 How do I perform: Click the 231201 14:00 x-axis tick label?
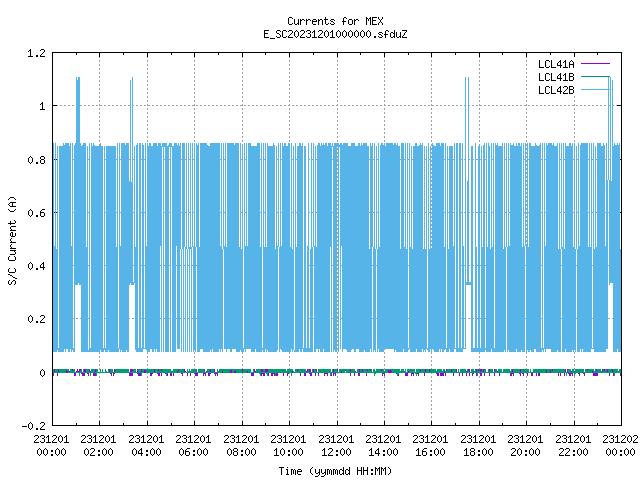coord(383,446)
